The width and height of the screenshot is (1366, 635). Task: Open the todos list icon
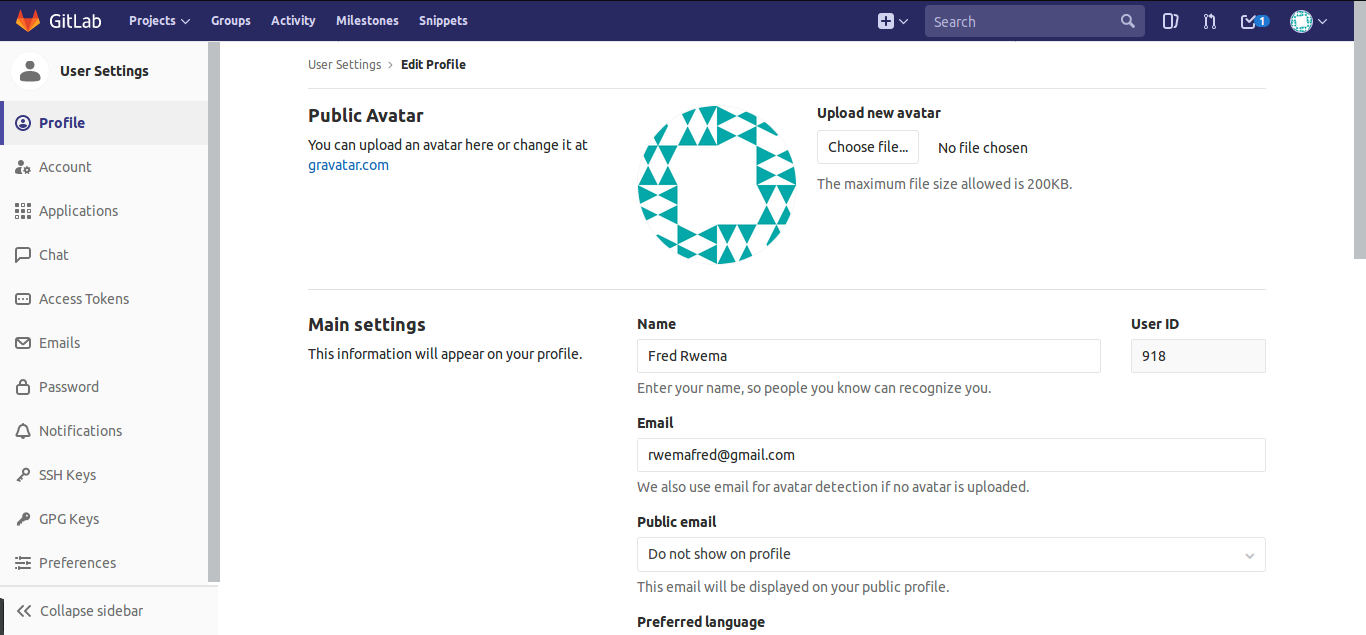[1250, 20]
